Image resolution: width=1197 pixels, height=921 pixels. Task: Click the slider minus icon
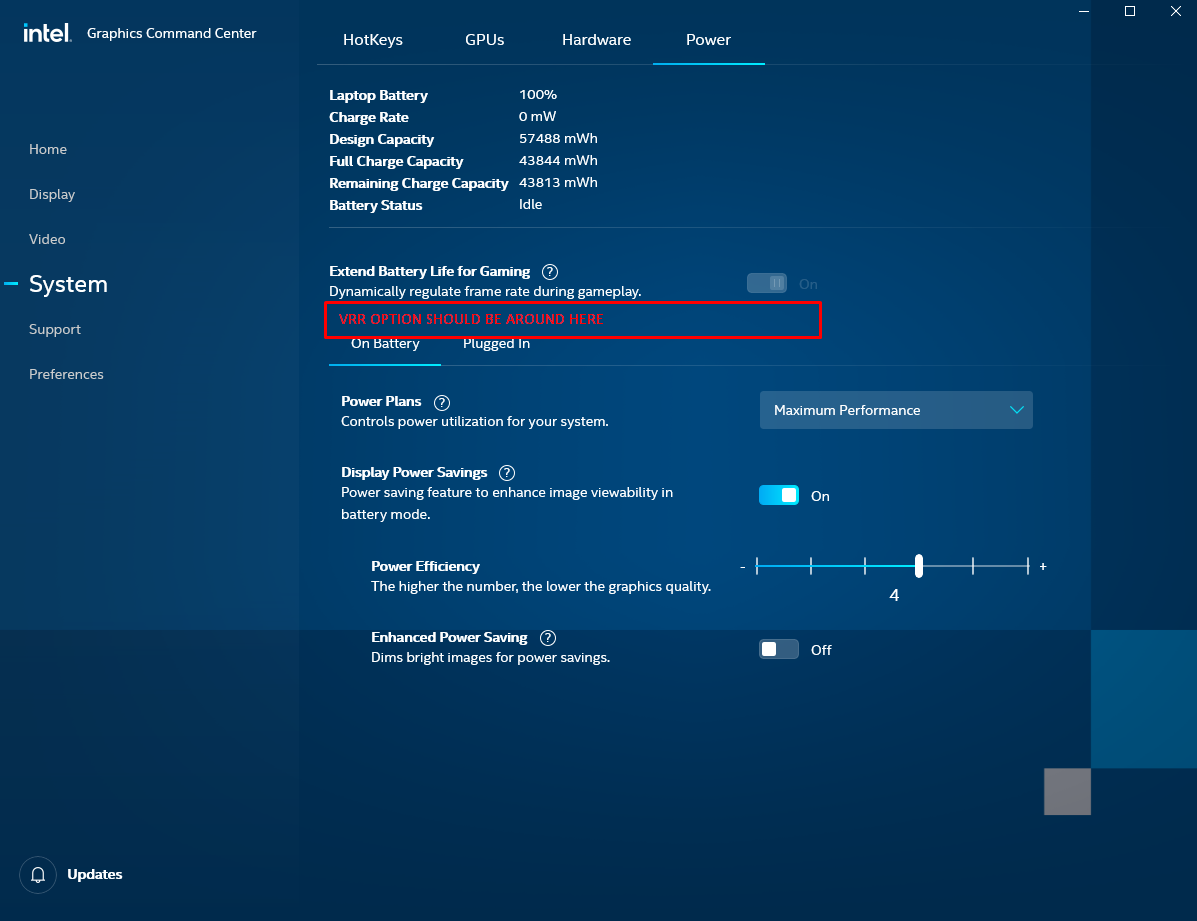(742, 567)
